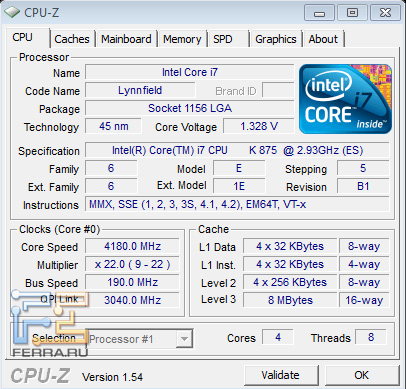Viewport: 406px width, 389px height.
Task: Click the Level 2 size '4 x 256 KBytes'
Action: [290, 282]
